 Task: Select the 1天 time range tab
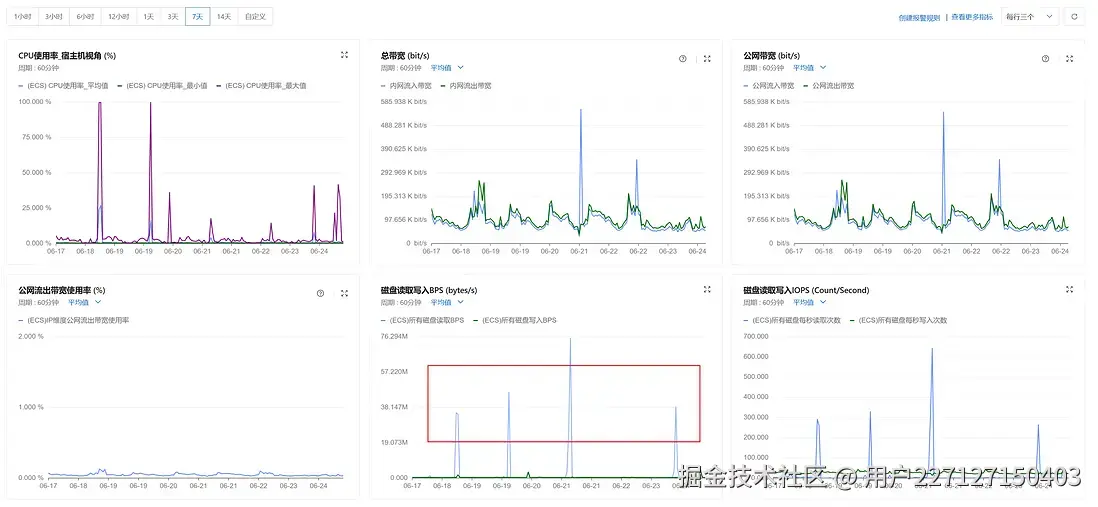[x=148, y=17]
